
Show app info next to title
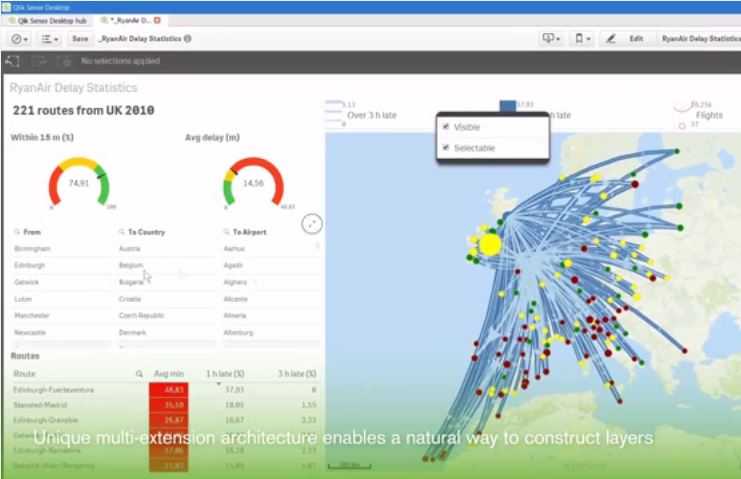[x=187, y=38]
